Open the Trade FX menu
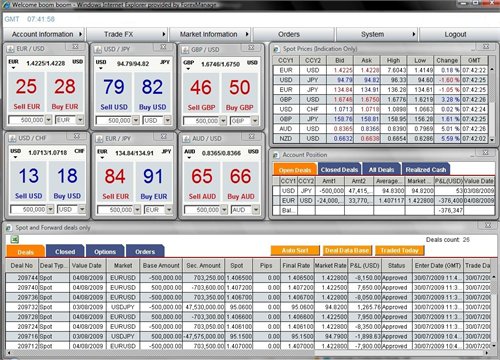 pyautogui.click(x=127, y=34)
